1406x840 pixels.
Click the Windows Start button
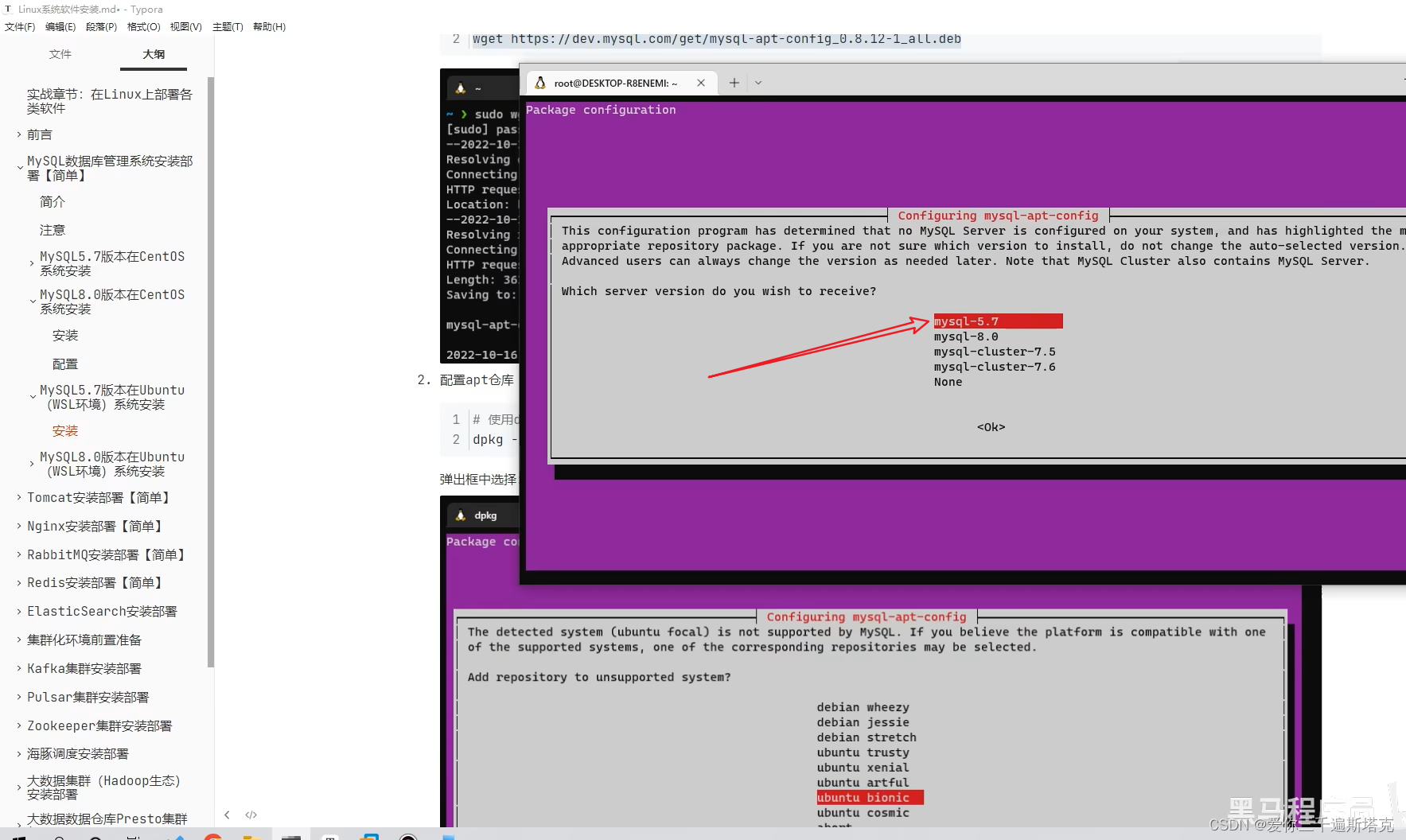[20, 835]
